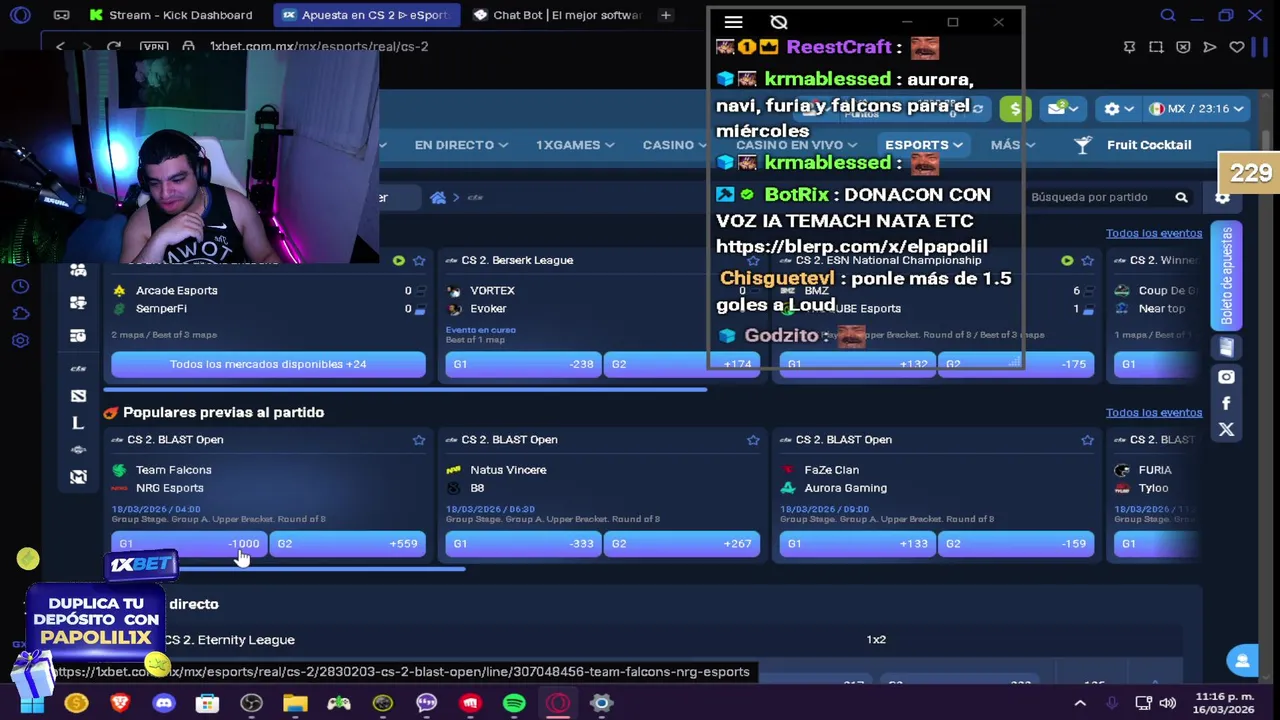Bet G2 +559 on NRG Esports
Viewport: 1280px width, 720px height.
coord(347,544)
